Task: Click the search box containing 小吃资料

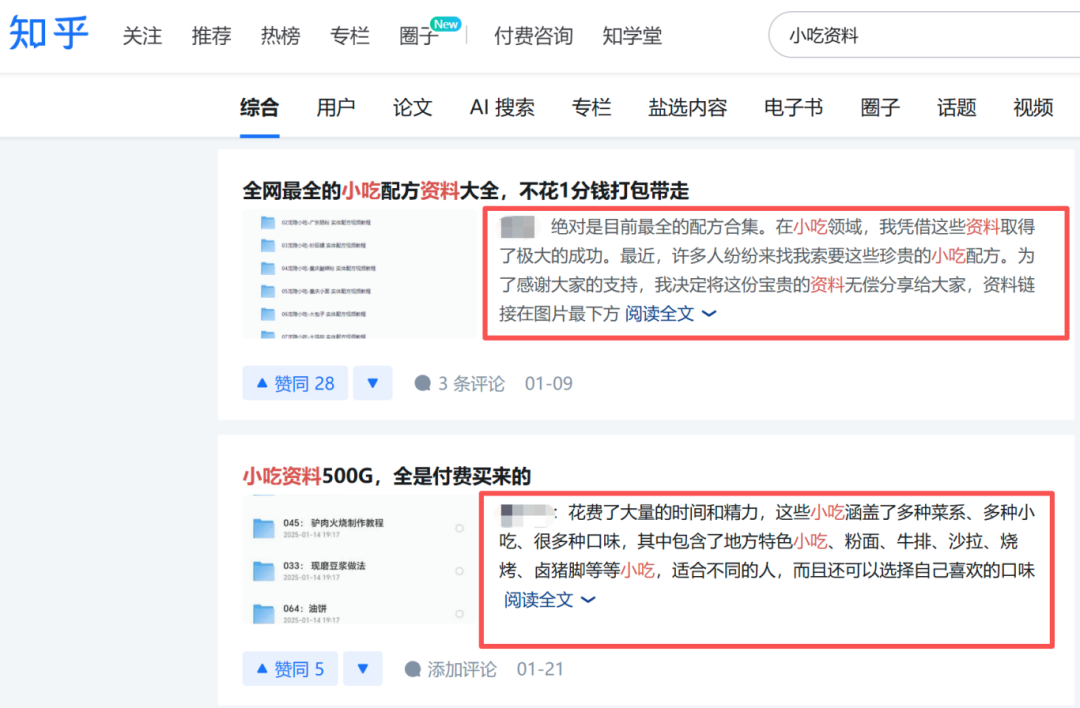Action: 920,36
